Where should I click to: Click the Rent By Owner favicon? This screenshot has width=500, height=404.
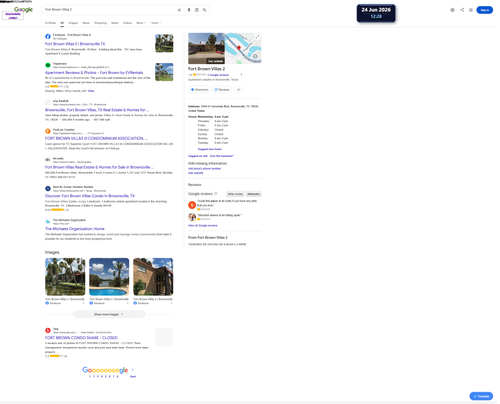tap(48, 188)
